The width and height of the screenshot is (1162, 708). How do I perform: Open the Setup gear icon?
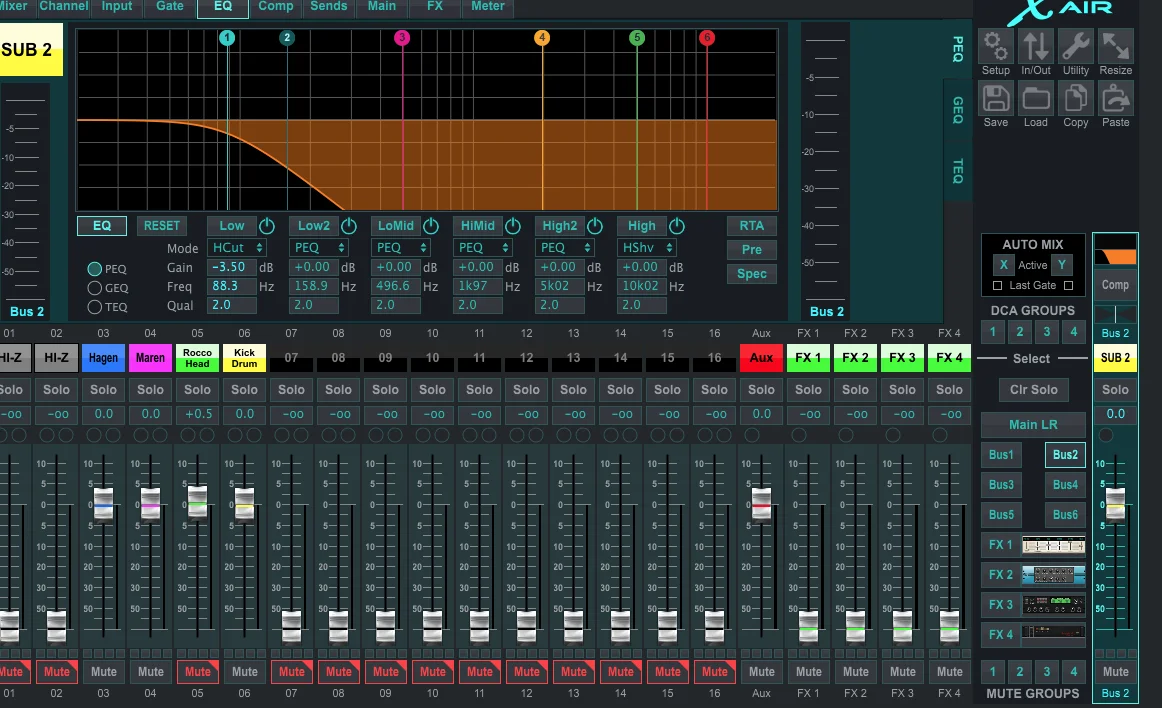tap(995, 47)
